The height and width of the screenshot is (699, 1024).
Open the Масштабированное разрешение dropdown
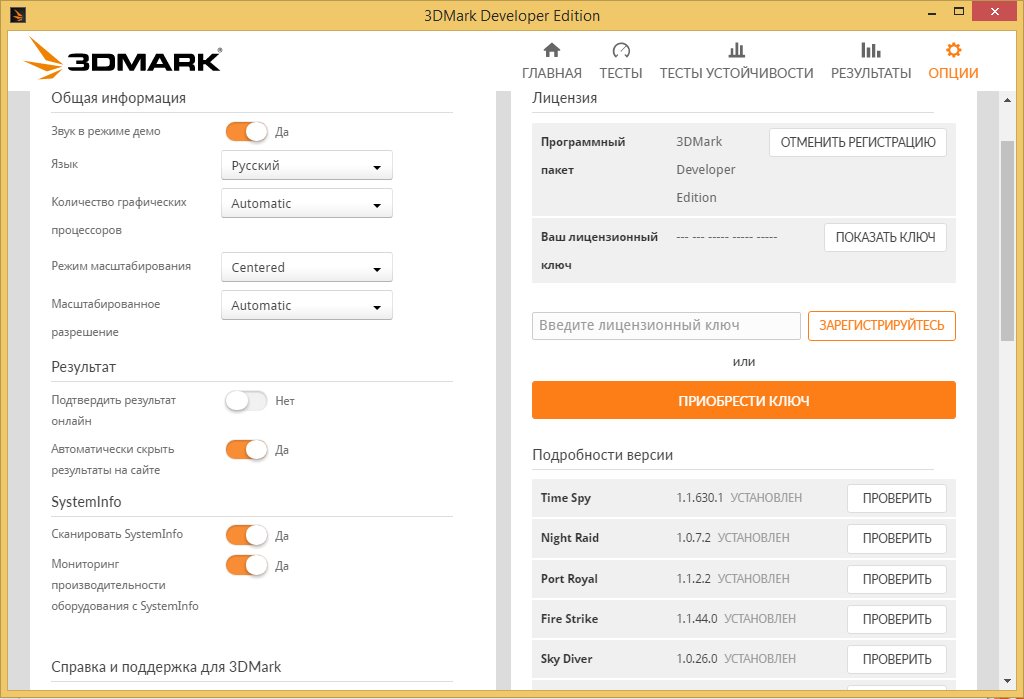point(307,305)
